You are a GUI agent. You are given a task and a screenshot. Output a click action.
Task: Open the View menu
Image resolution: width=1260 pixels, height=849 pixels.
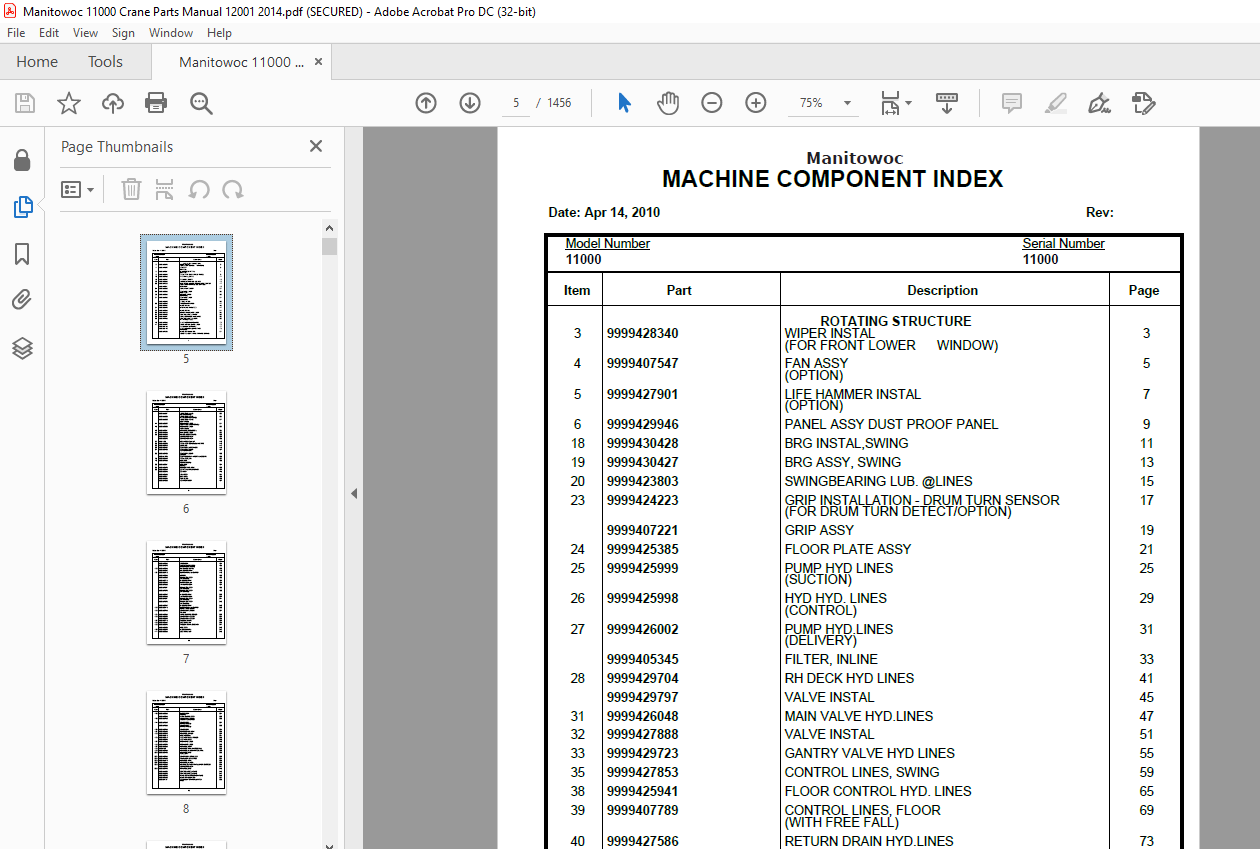pos(86,33)
